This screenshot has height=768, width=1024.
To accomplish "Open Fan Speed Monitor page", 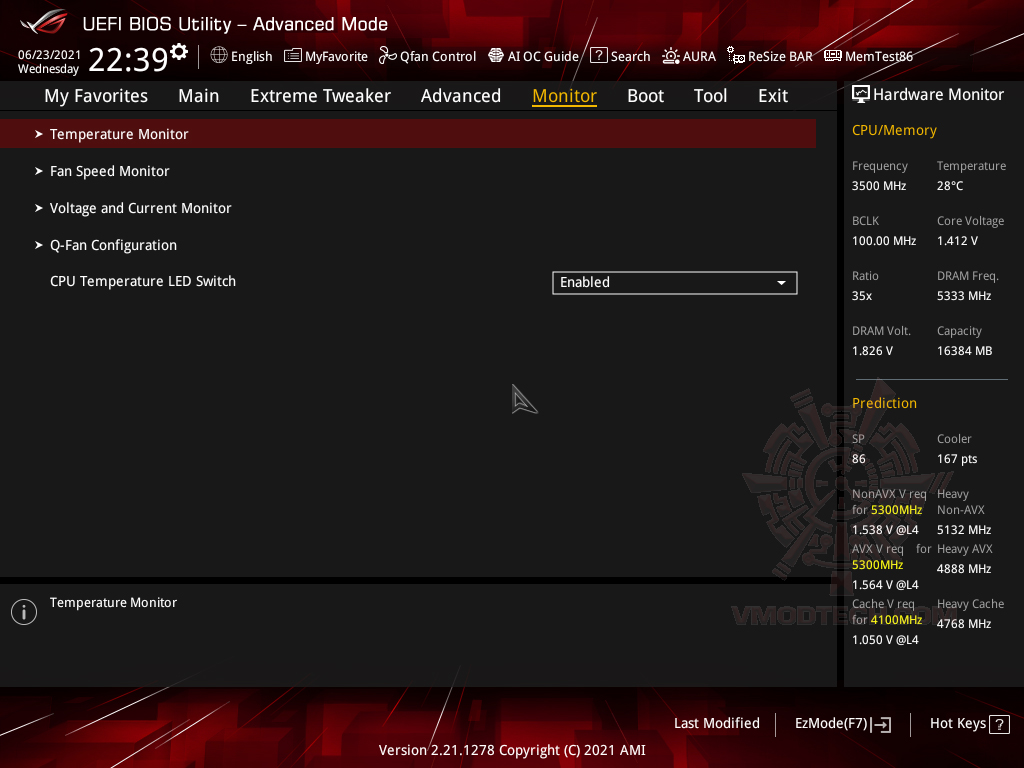I will pos(110,170).
